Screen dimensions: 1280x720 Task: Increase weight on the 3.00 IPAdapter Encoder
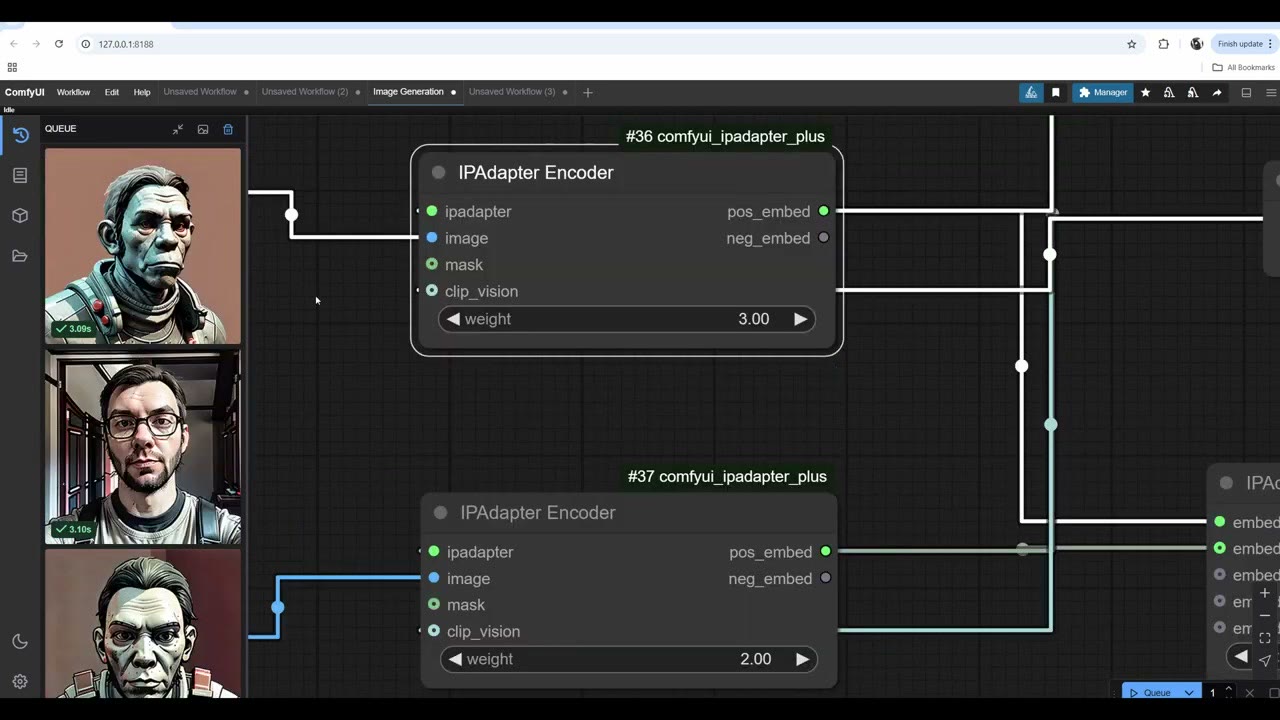coord(800,319)
